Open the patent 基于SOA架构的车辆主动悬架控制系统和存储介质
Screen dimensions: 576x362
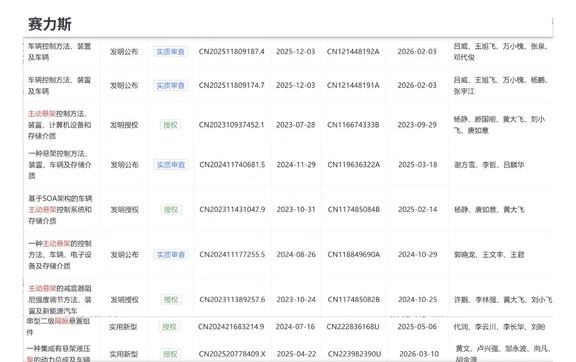(x=60, y=209)
